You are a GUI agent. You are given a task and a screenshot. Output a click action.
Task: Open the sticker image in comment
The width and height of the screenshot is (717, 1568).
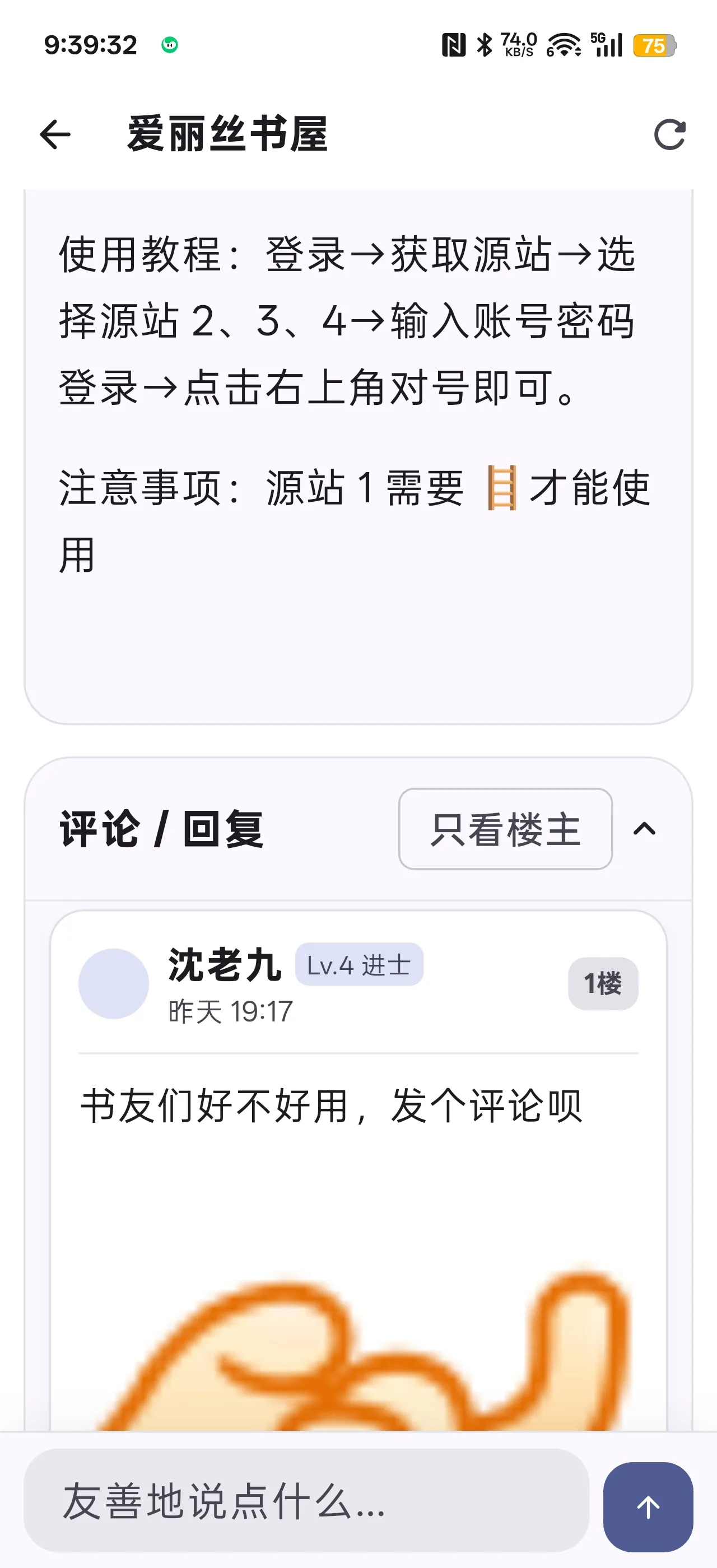click(358, 1350)
